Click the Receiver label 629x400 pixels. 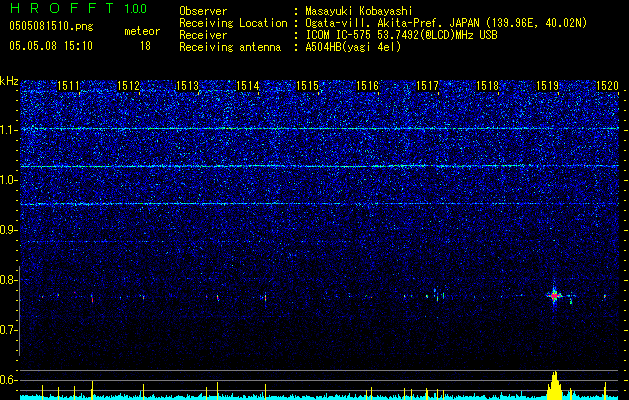(203, 35)
